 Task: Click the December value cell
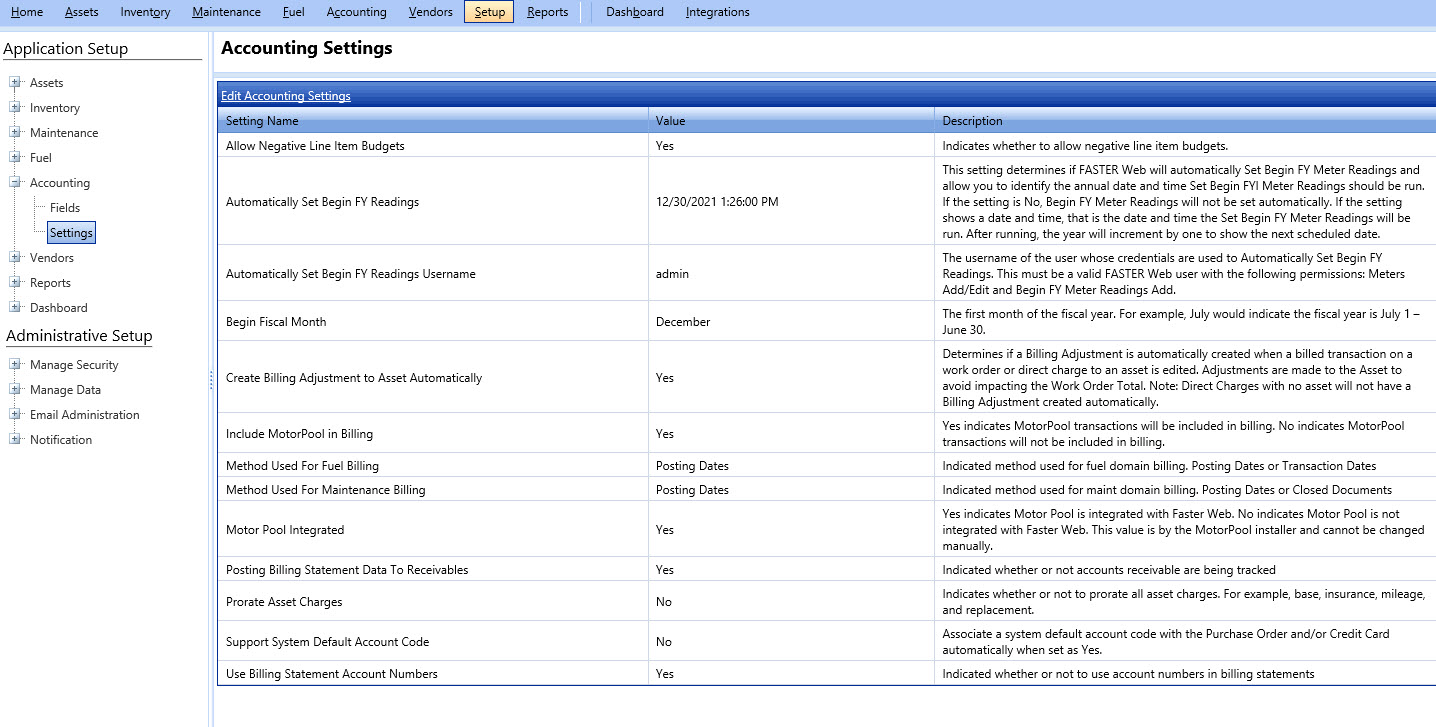point(791,321)
